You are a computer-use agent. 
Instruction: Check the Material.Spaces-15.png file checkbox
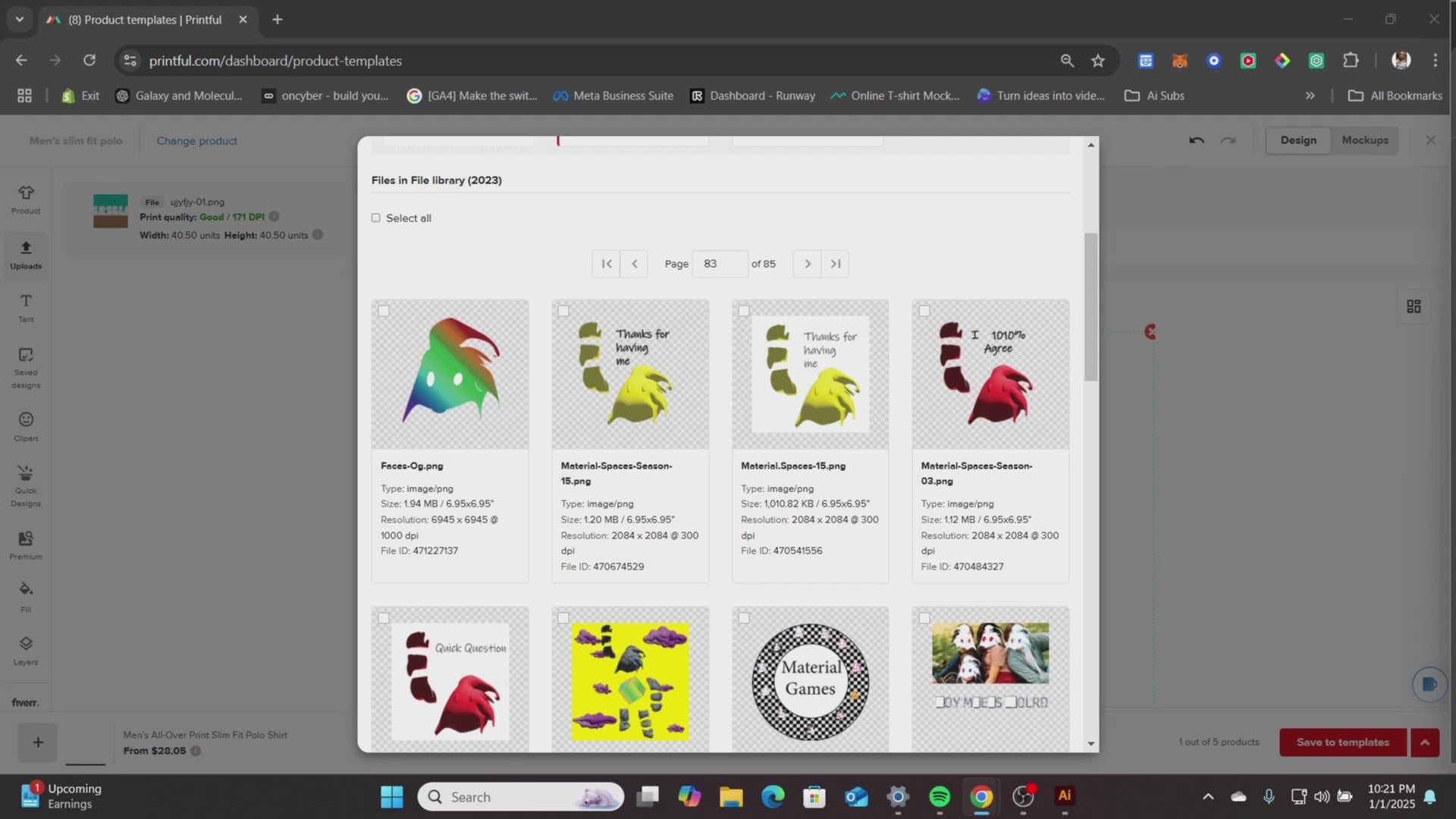[744, 311]
